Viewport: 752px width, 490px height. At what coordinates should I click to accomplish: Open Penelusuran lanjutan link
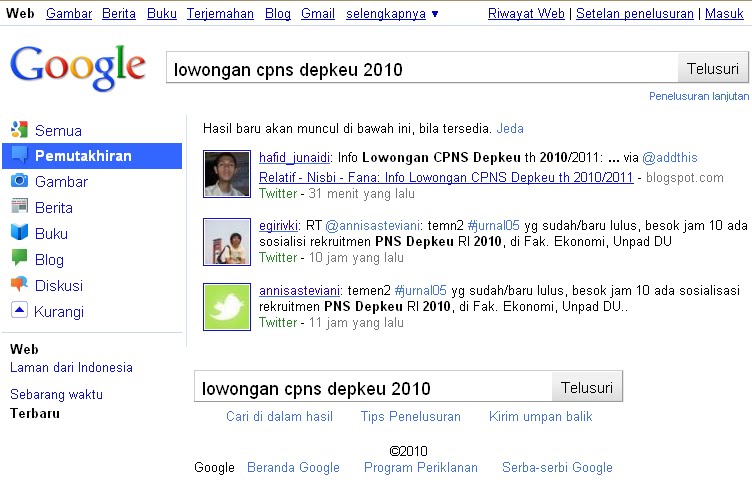pos(699,96)
